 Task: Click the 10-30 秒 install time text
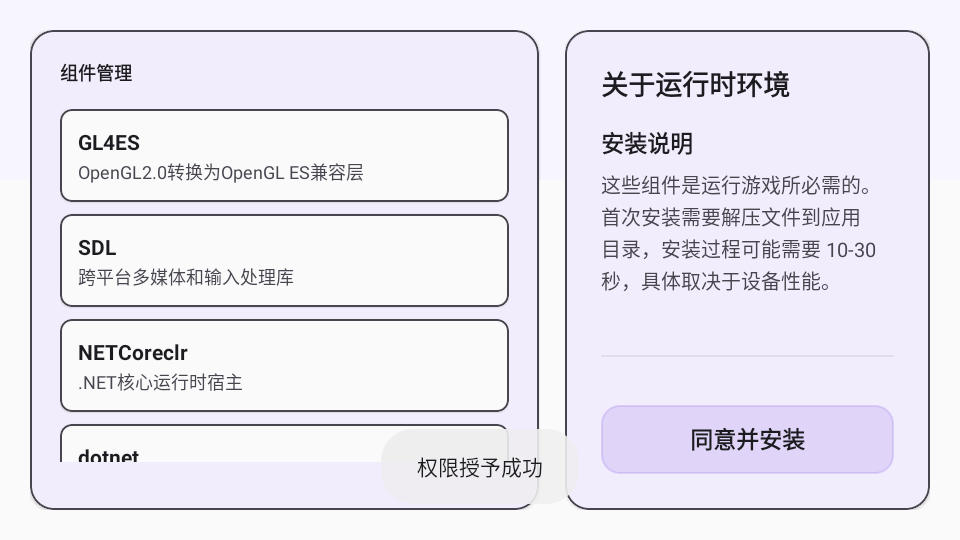pos(840,251)
